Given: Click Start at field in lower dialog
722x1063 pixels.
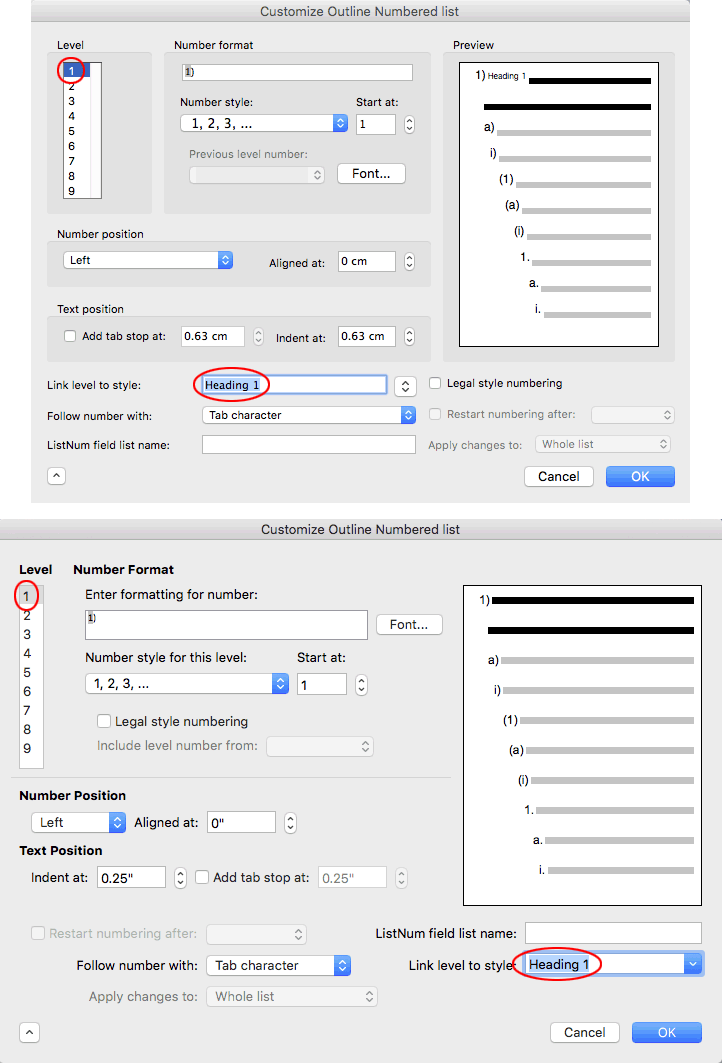Looking at the screenshot, I should [322, 685].
